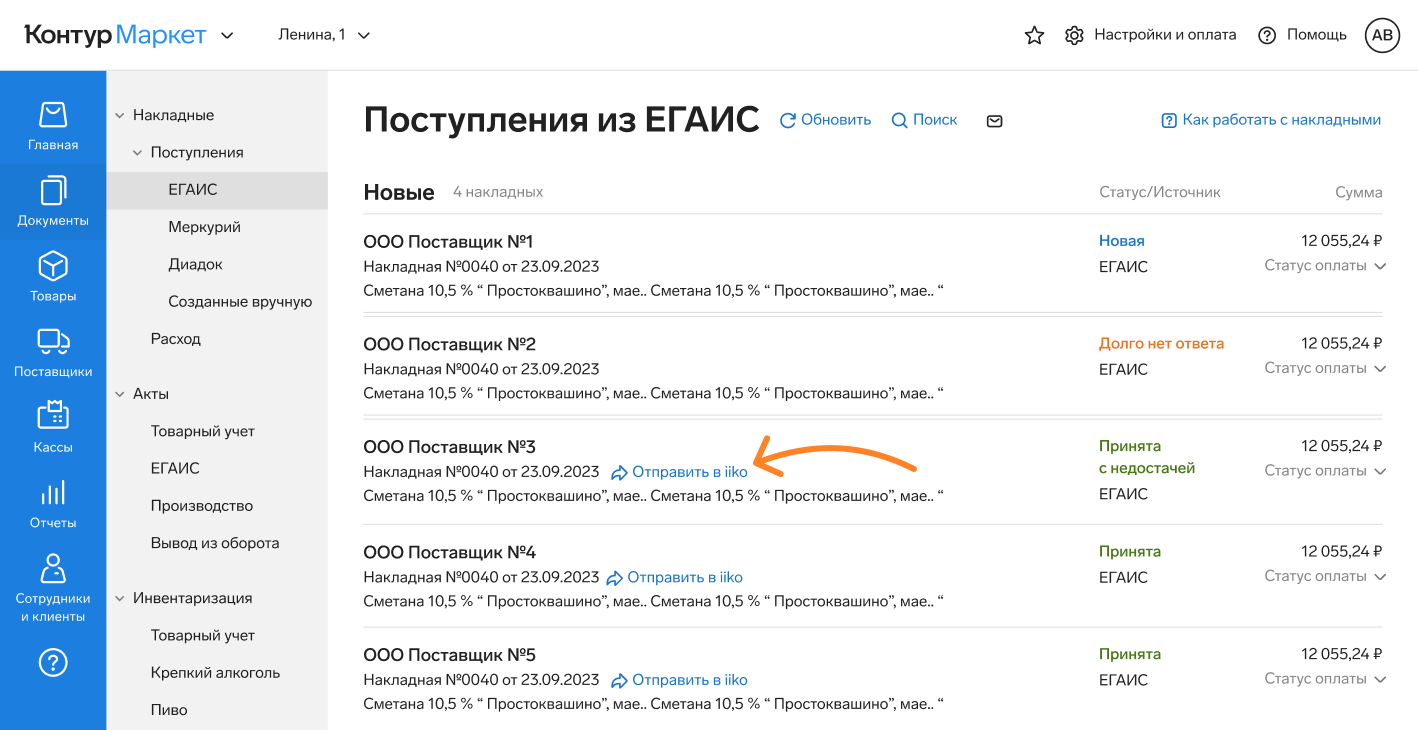Image resolution: width=1418 pixels, height=730 pixels.
Task: Click the question mark sidebar icon
Action: (x=53, y=662)
